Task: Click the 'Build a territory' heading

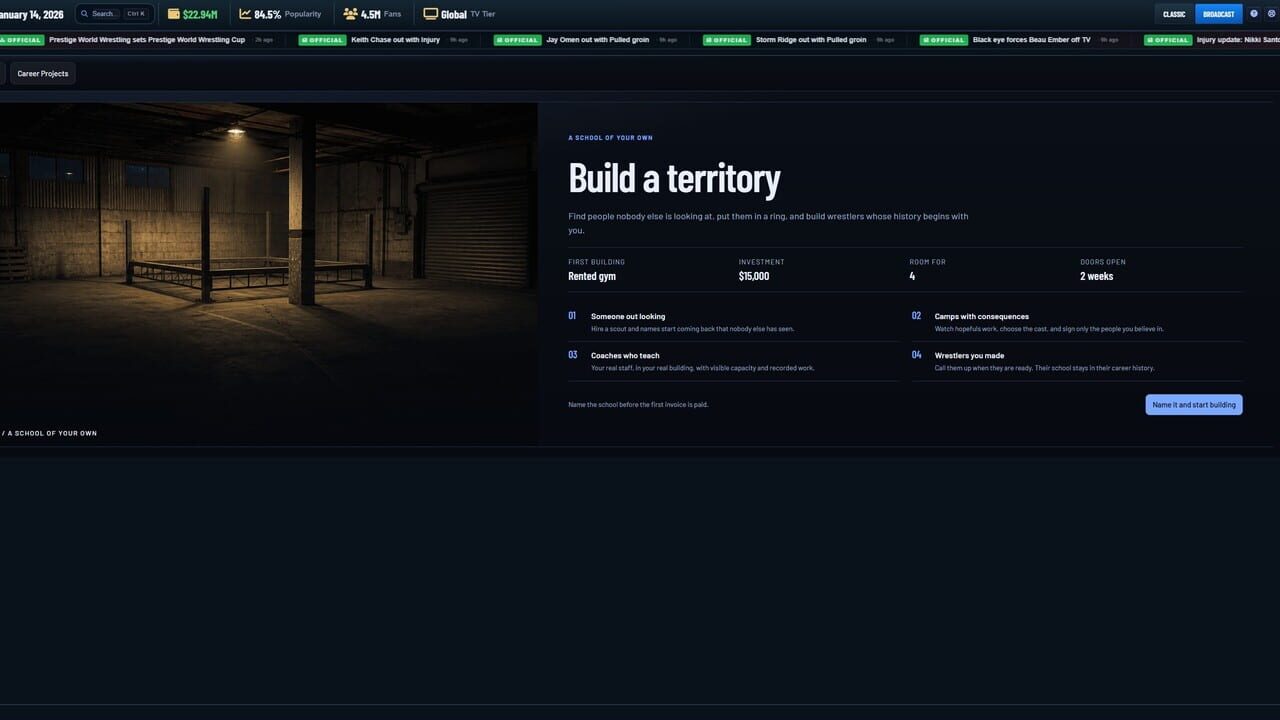Action: [x=674, y=178]
